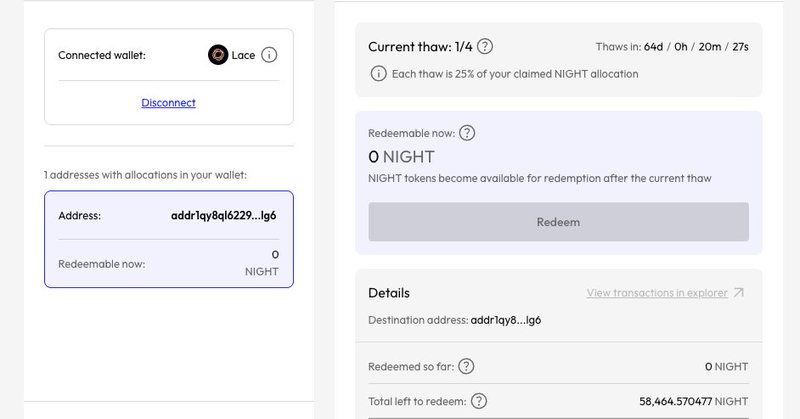Click destination address addr1qy8...lg6 in Details
800x419 pixels.
pos(506,320)
